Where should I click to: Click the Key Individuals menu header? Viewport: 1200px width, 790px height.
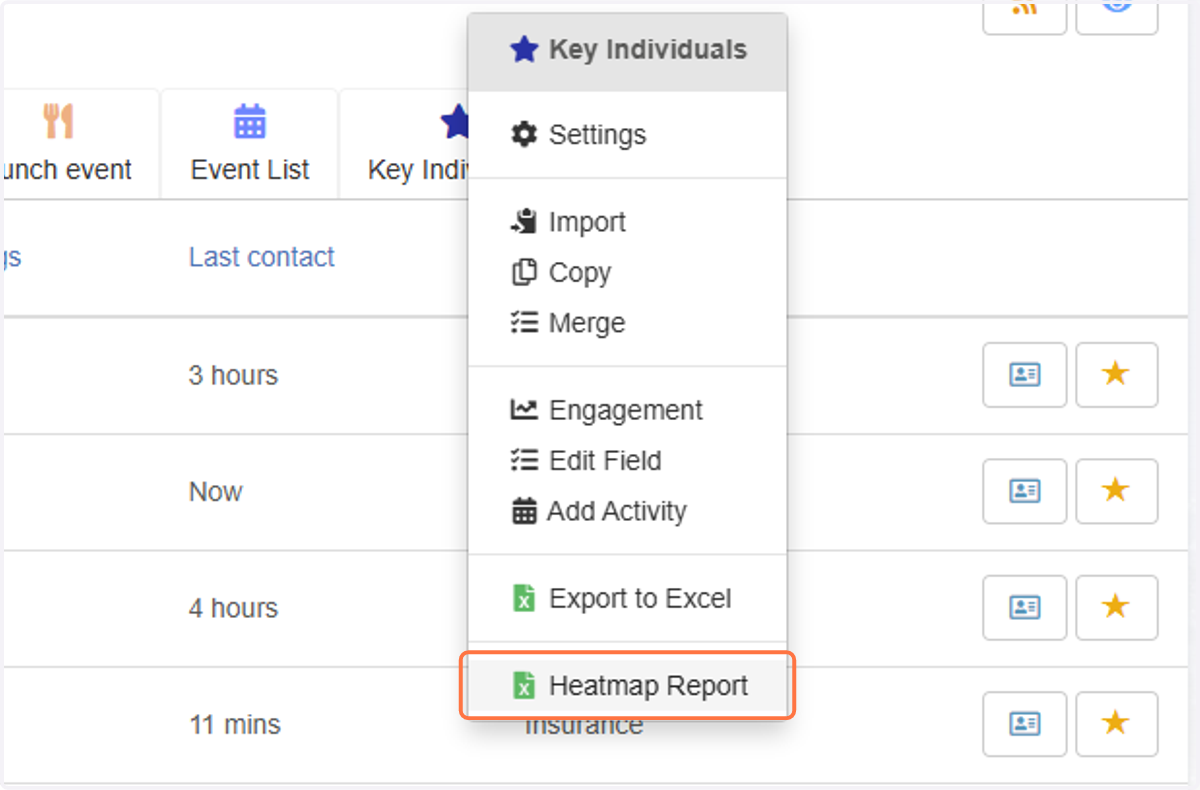628,50
